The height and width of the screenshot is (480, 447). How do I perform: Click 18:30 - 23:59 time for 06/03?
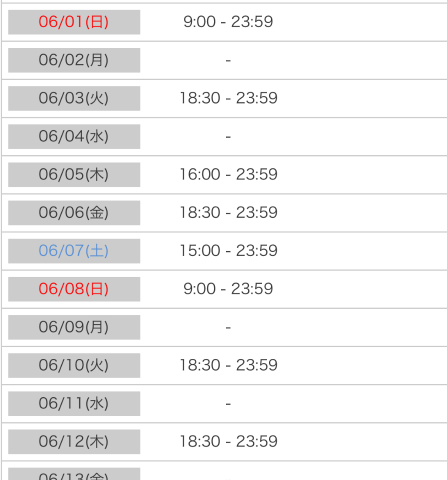(228, 98)
